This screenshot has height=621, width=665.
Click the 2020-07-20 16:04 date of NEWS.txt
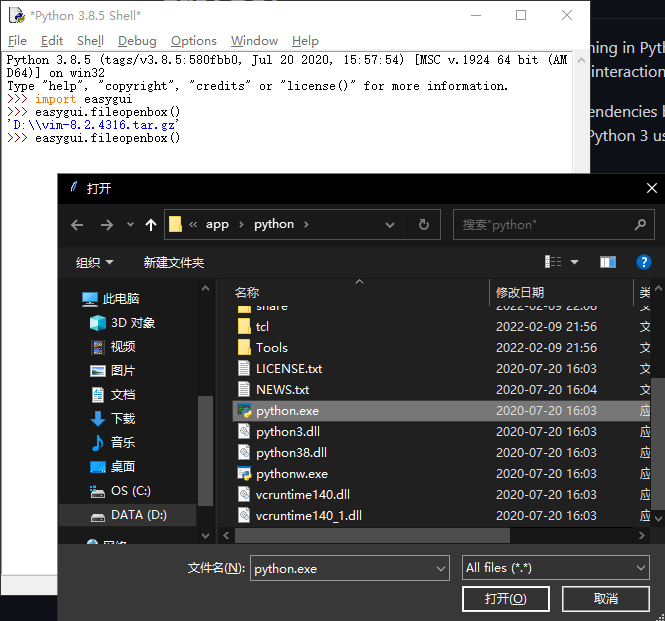[546, 389]
